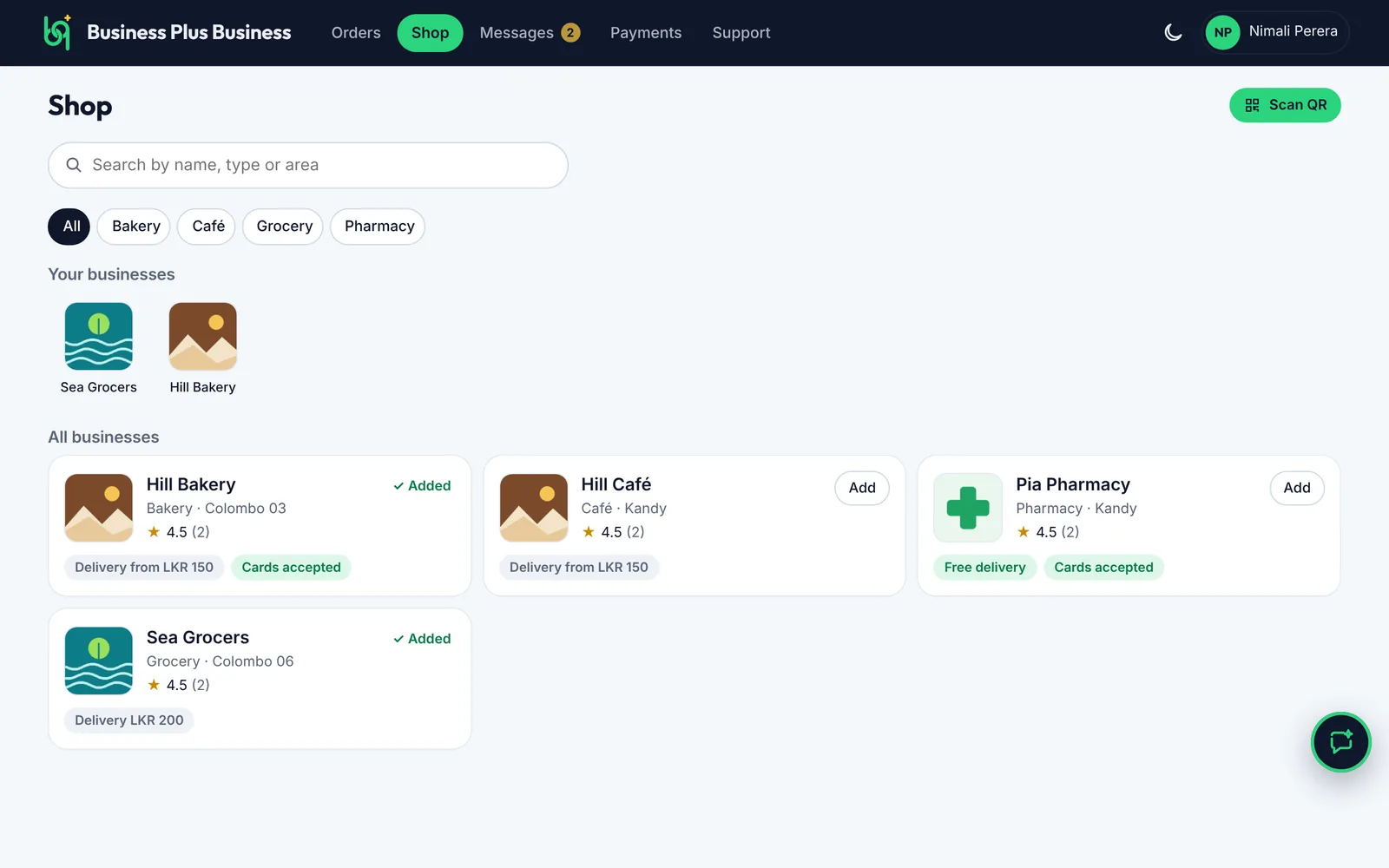Click the 'All businesses' heading
This screenshot has height=868, width=1389.
coord(103,437)
